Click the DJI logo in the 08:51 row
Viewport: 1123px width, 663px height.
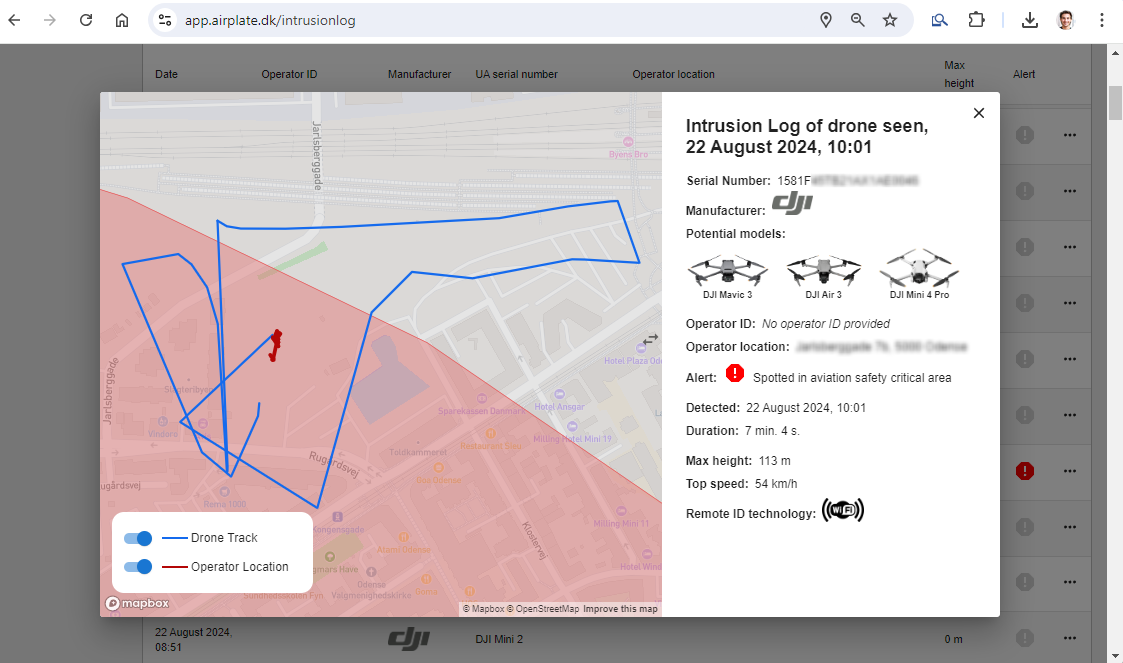(409, 639)
